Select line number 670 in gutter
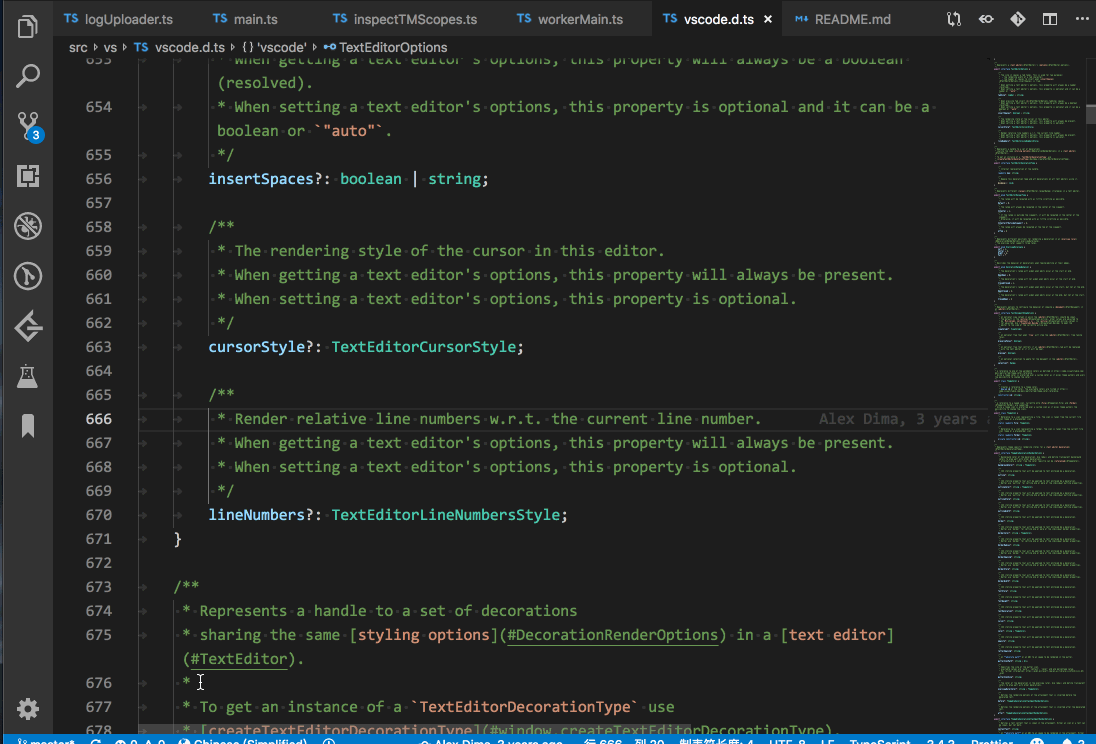Viewport: 1096px width, 744px height. pyautogui.click(x=99, y=515)
